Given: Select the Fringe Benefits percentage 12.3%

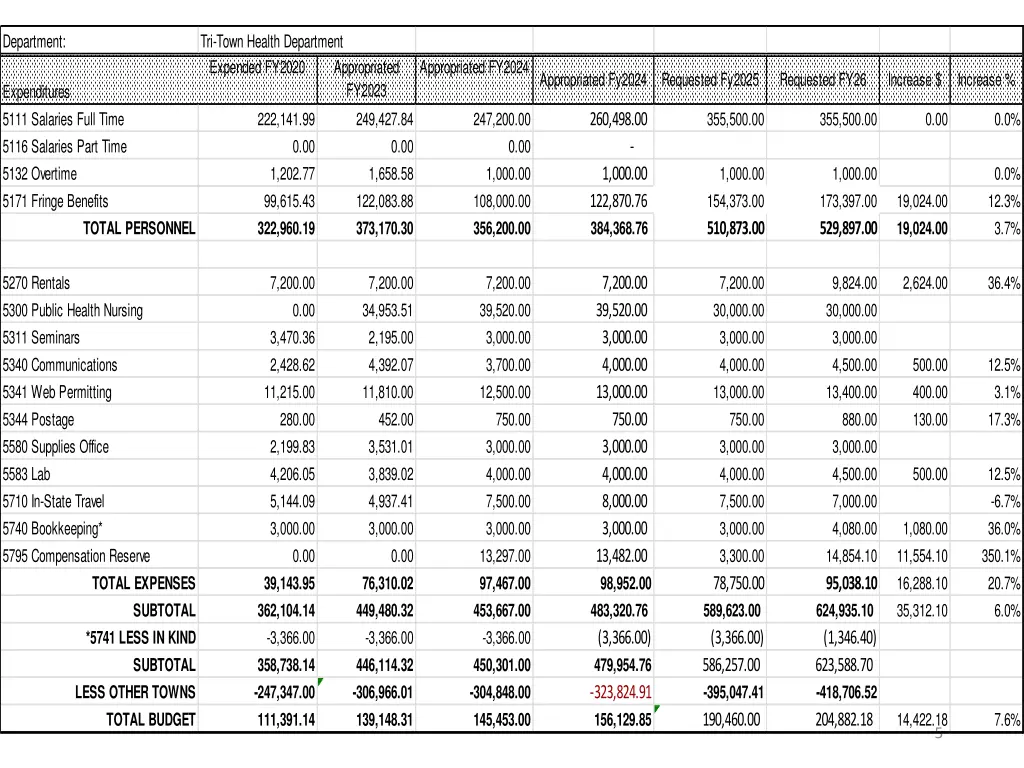Looking at the screenshot, I should coord(1004,202).
